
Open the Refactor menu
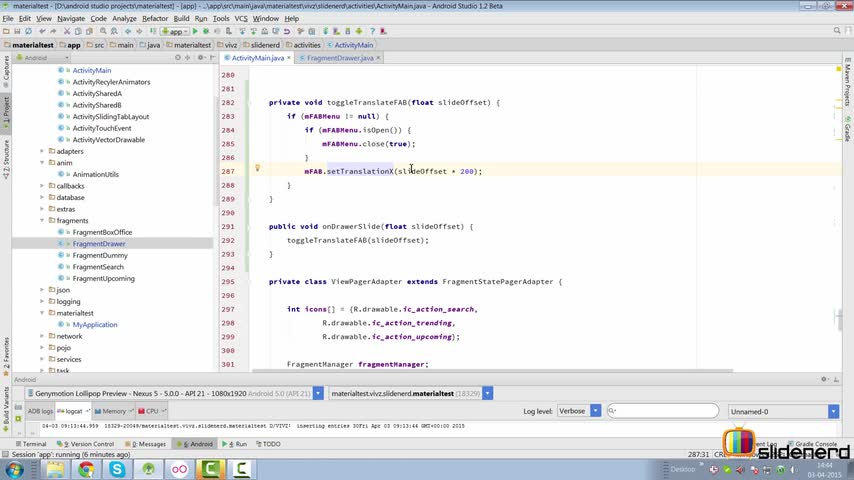[155, 18]
